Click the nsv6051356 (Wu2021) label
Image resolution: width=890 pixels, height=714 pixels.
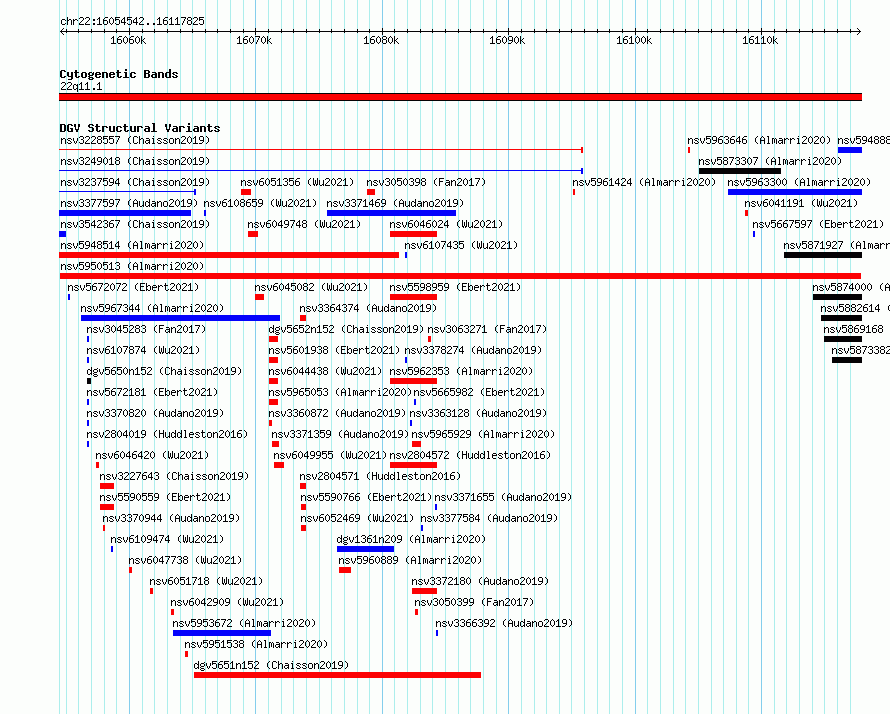click(x=297, y=182)
